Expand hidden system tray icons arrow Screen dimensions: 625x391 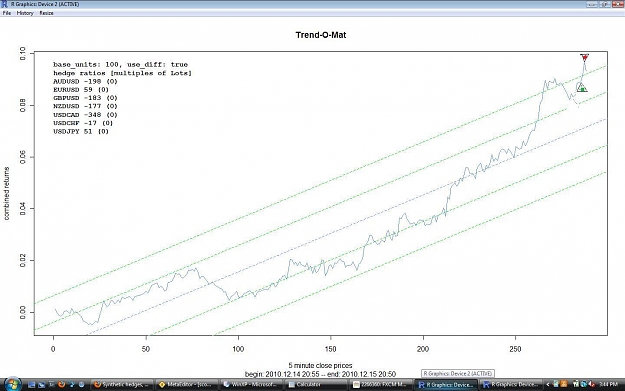click(547, 385)
